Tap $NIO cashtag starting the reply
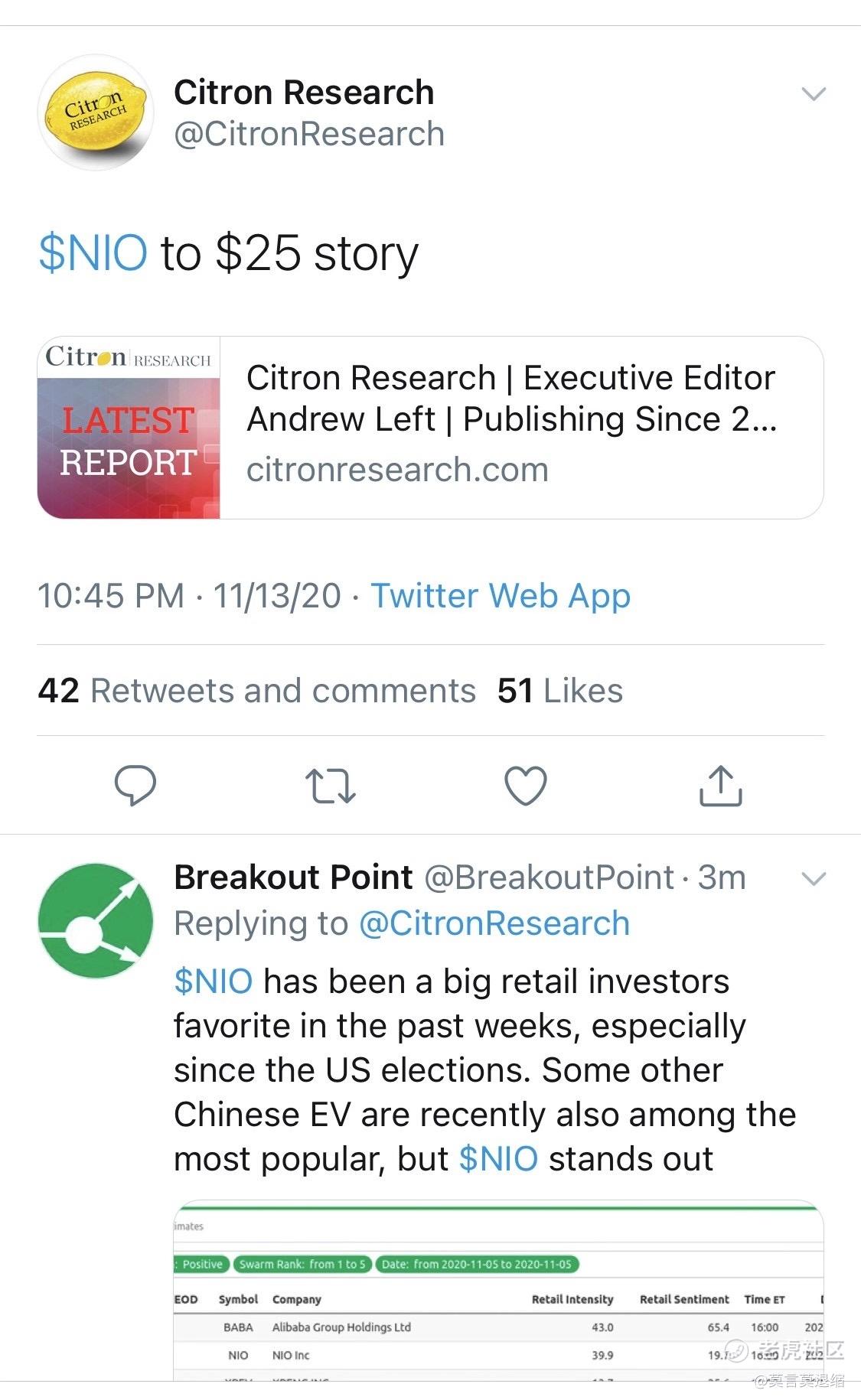This screenshot has height=1400, width=861. point(214,982)
